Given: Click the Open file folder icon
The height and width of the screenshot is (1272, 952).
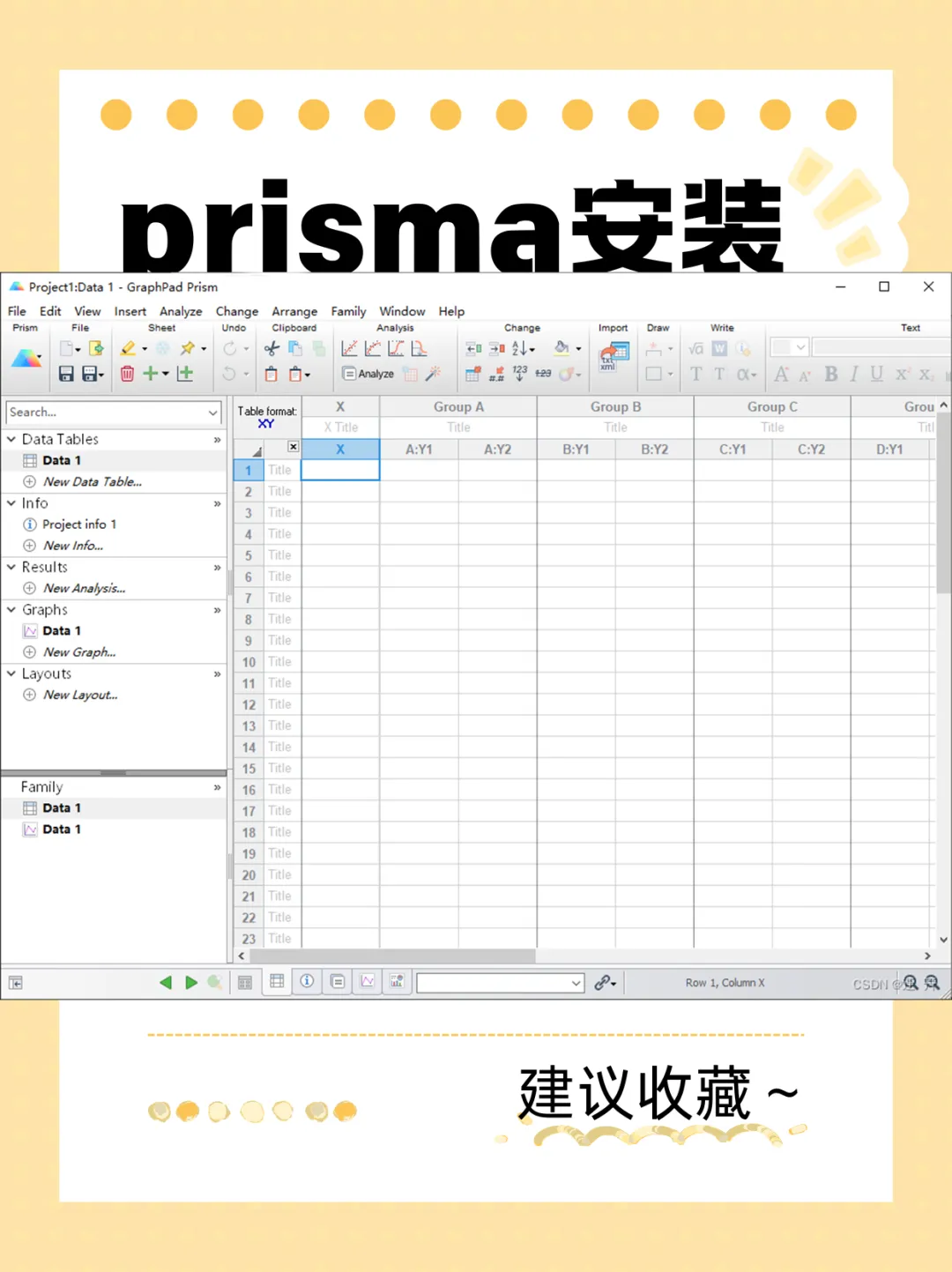Looking at the screenshot, I should pyautogui.click(x=96, y=348).
